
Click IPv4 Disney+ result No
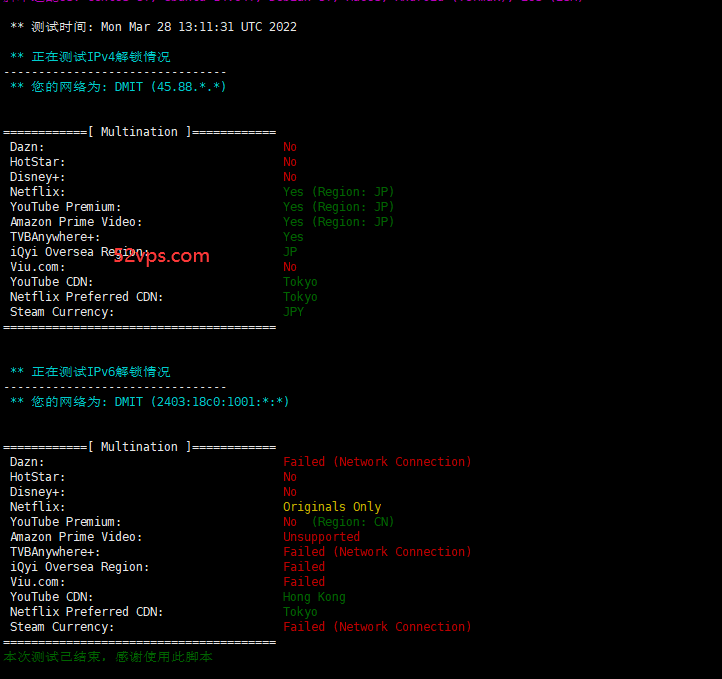[x=290, y=177]
